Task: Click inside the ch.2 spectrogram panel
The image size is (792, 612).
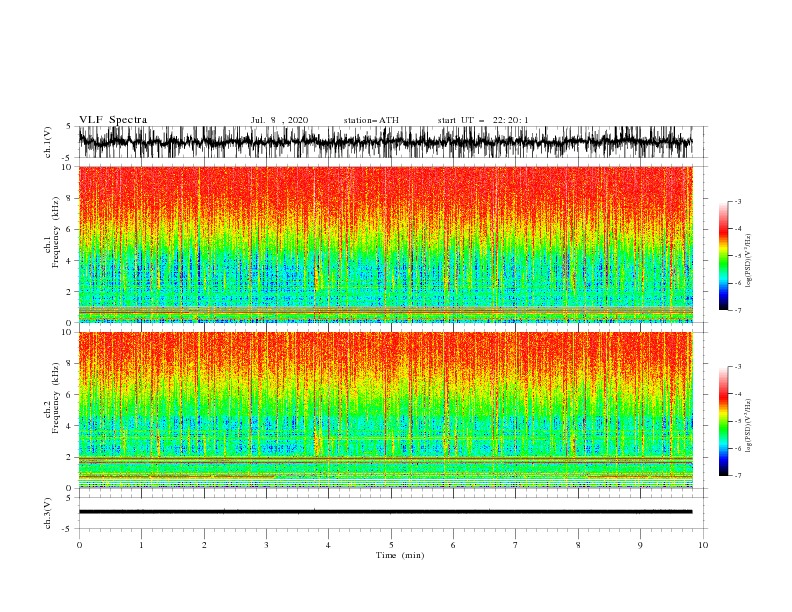Action: coord(385,410)
